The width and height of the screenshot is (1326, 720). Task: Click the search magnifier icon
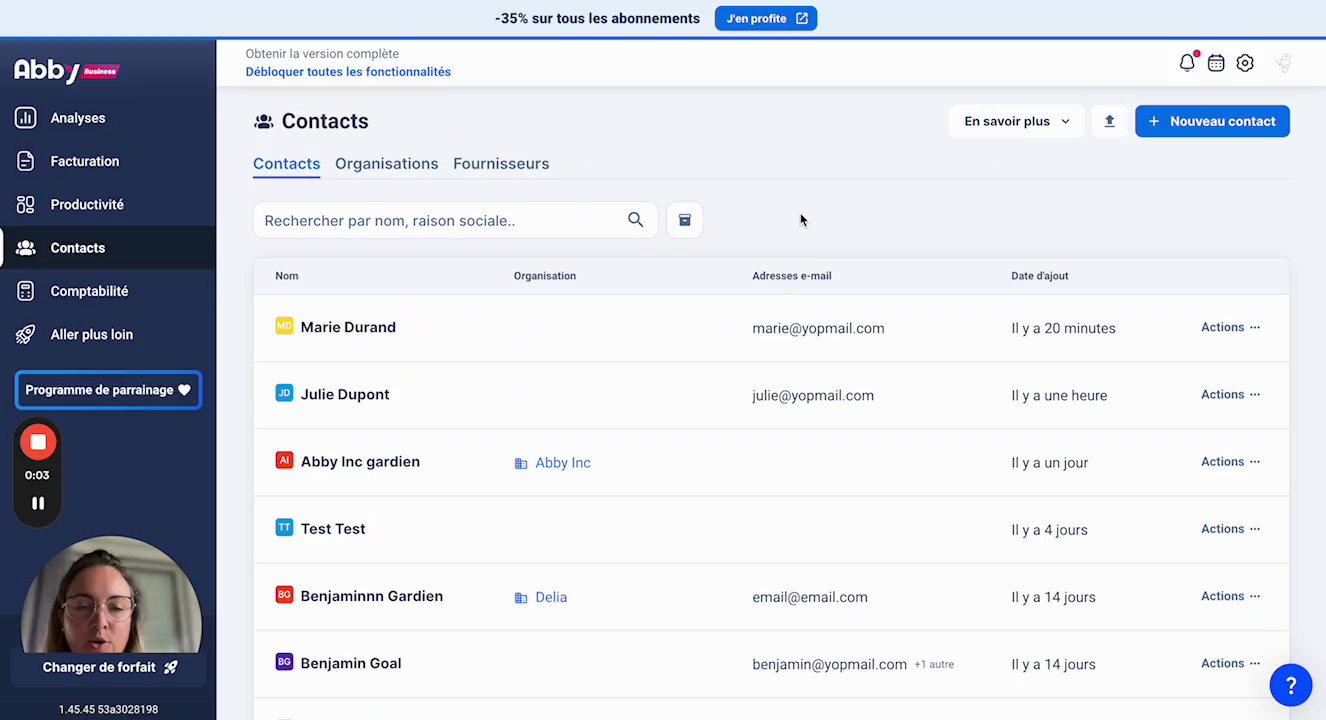tap(635, 220)
